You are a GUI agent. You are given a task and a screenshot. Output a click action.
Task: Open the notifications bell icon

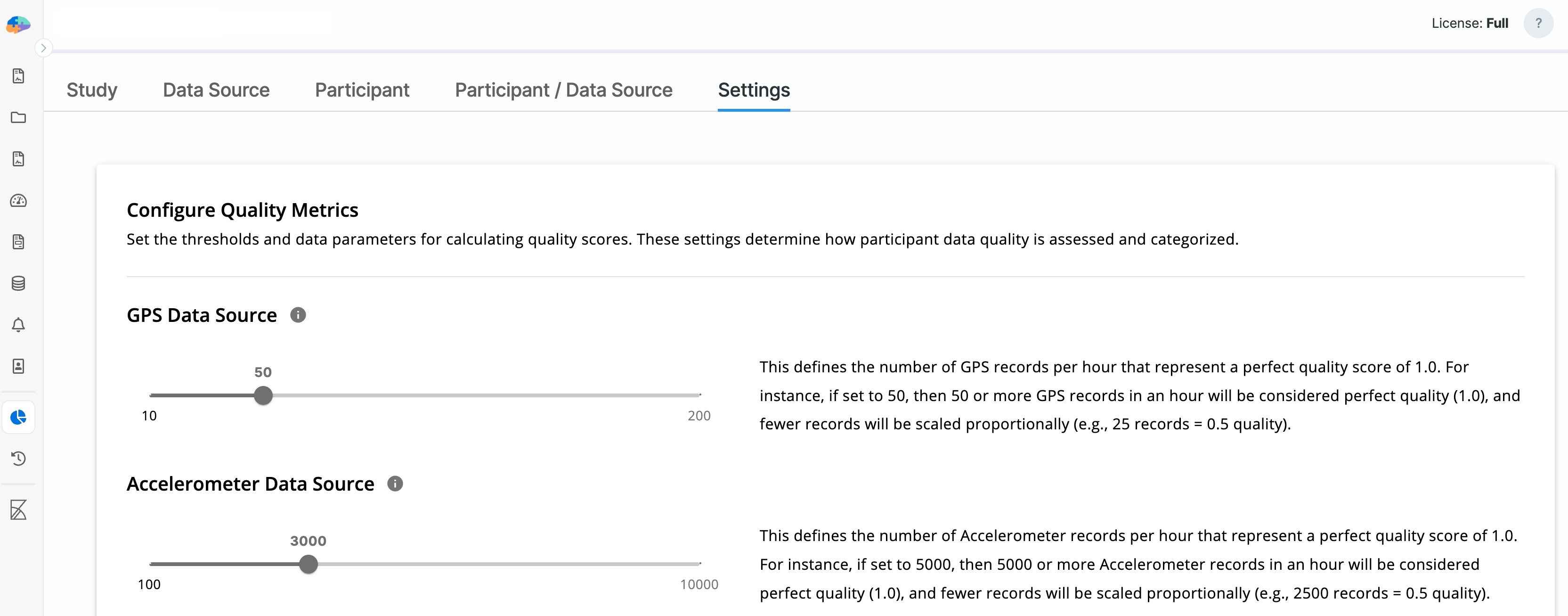pos(18,325)
